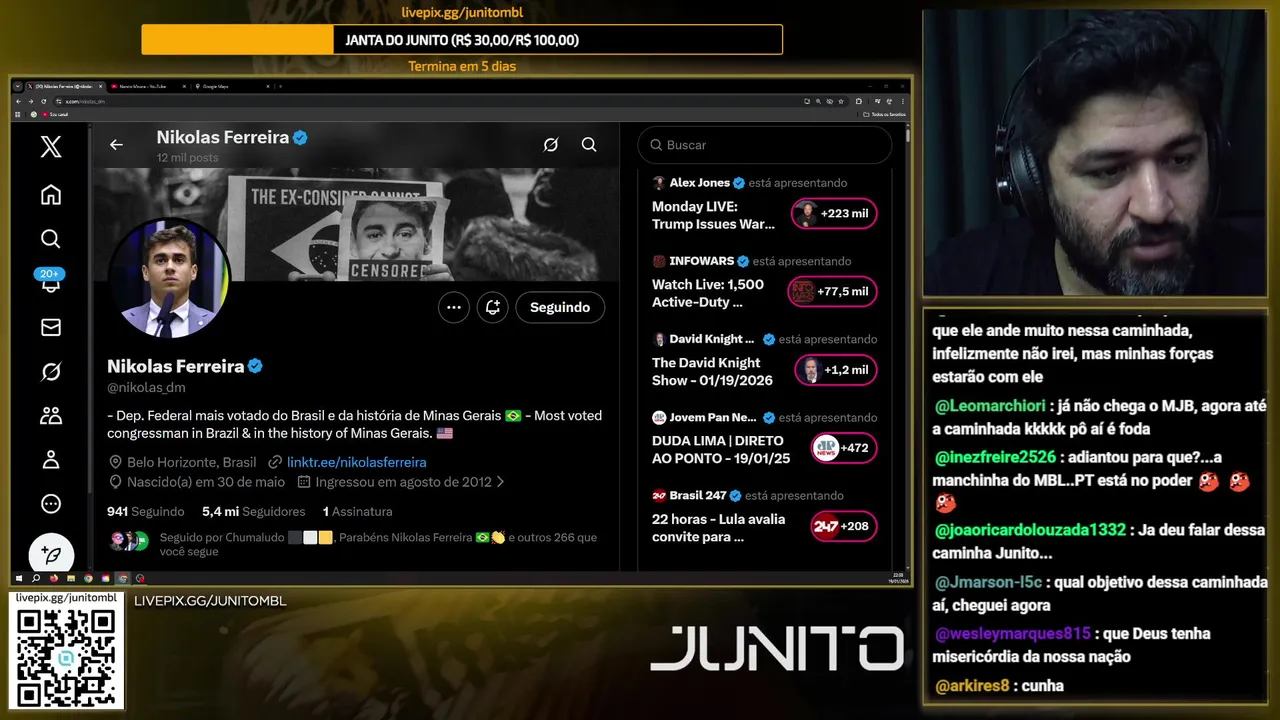Switch to the YouTube browser tab
Screen dimensions: 1280x720
[x=146, y=87]
